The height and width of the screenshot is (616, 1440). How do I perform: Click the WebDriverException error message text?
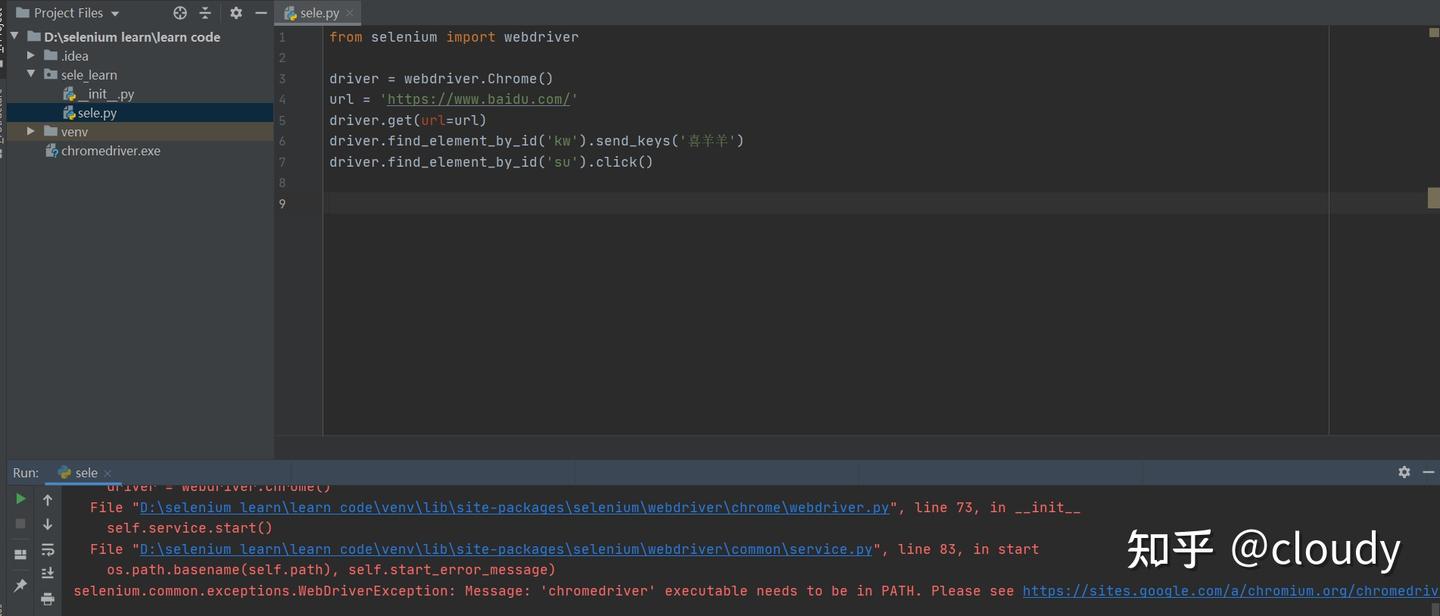click(543, 591)
